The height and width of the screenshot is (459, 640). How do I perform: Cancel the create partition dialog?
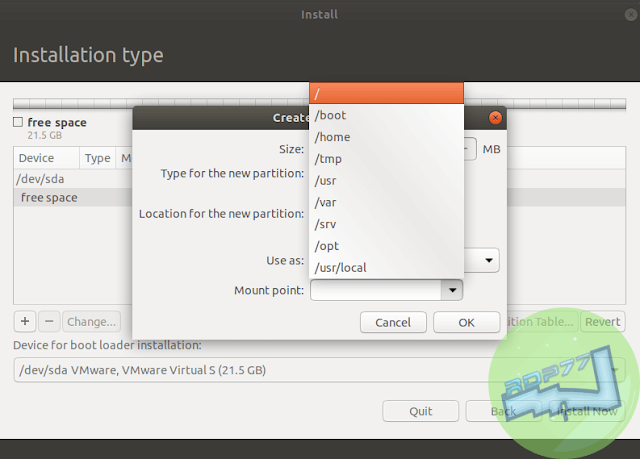(393, 322)
